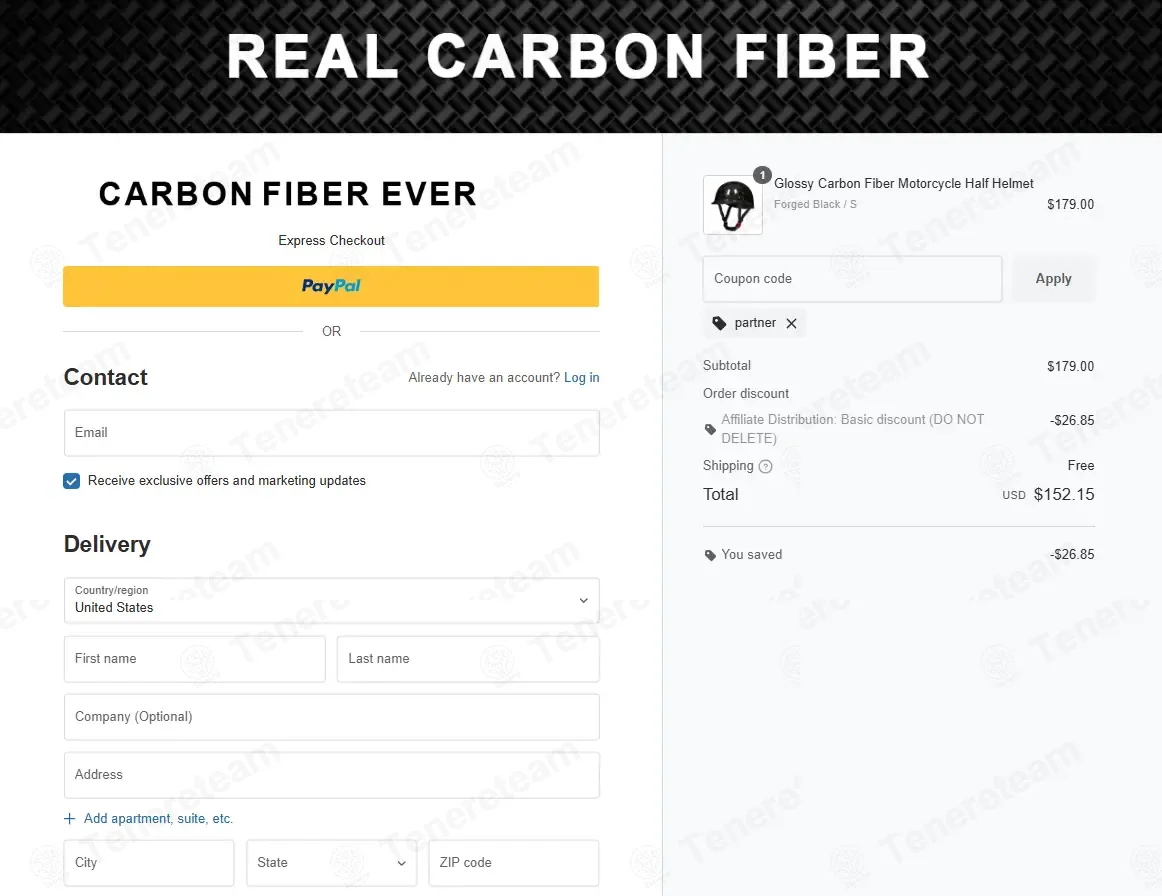This screenshot has height=896, width=1162.
Task: Click the quantity badge on helmet image
Action: 762,175
